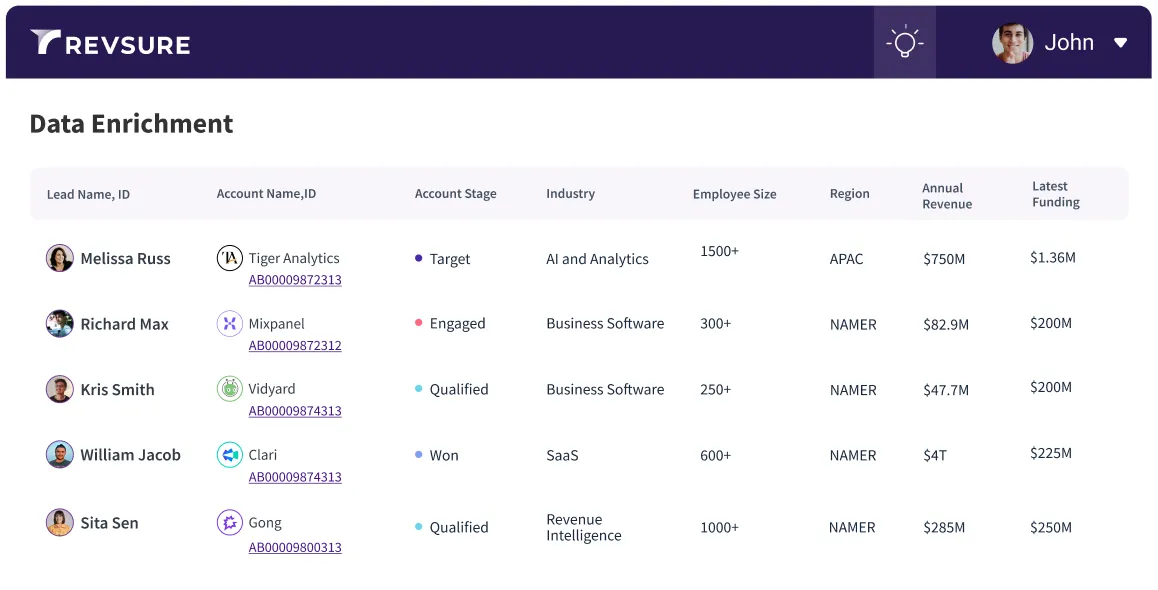Click the 600+ employee size value
Image resolution: width=1158 pixels, height=590 pixels.
716,456
